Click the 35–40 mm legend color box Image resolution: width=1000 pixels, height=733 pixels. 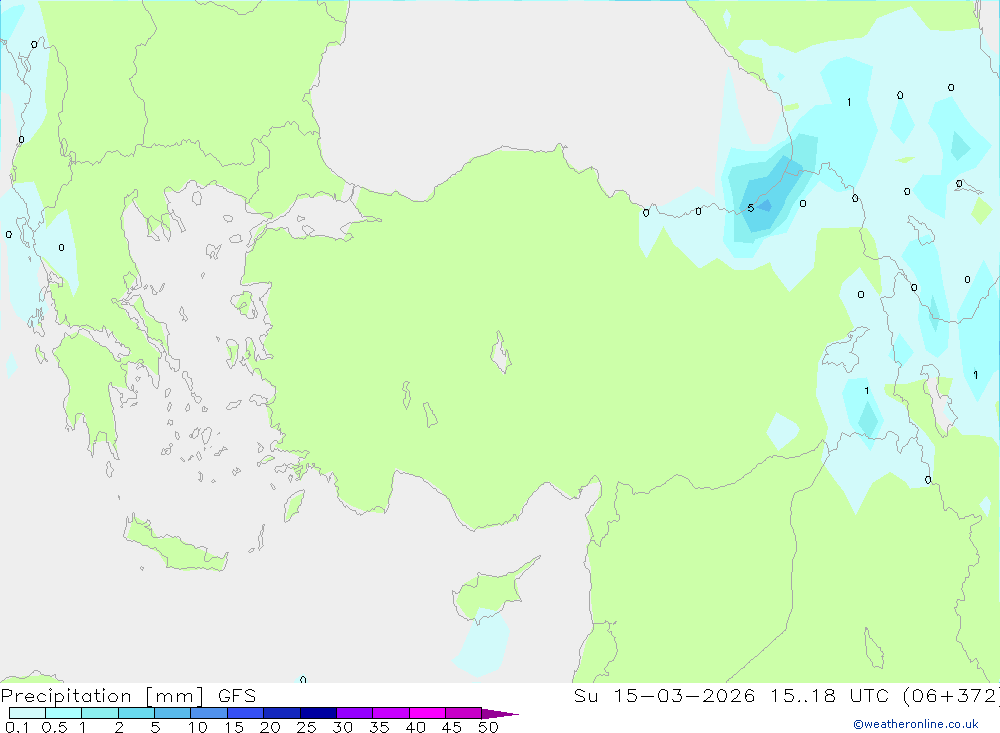click(x=391, y=713)
